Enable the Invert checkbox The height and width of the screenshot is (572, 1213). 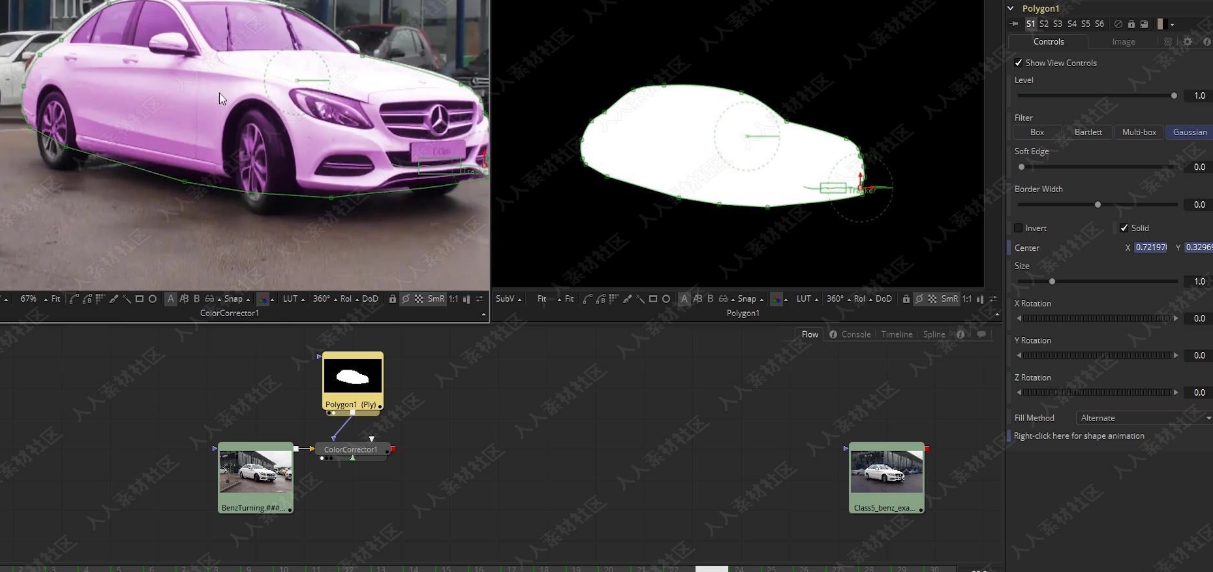tap(1019, 228)
